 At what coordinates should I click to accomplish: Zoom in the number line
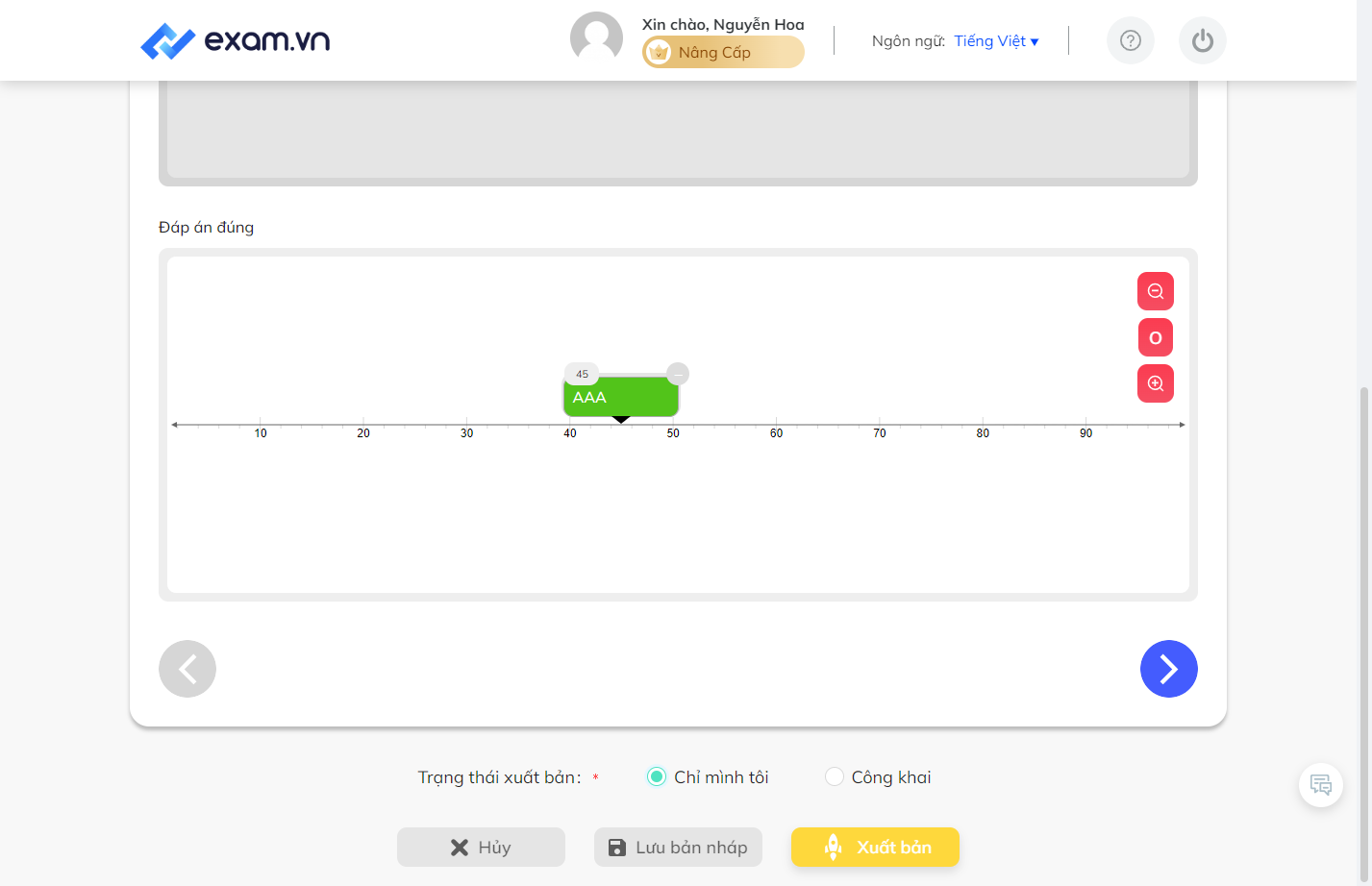coord(1156,383)
